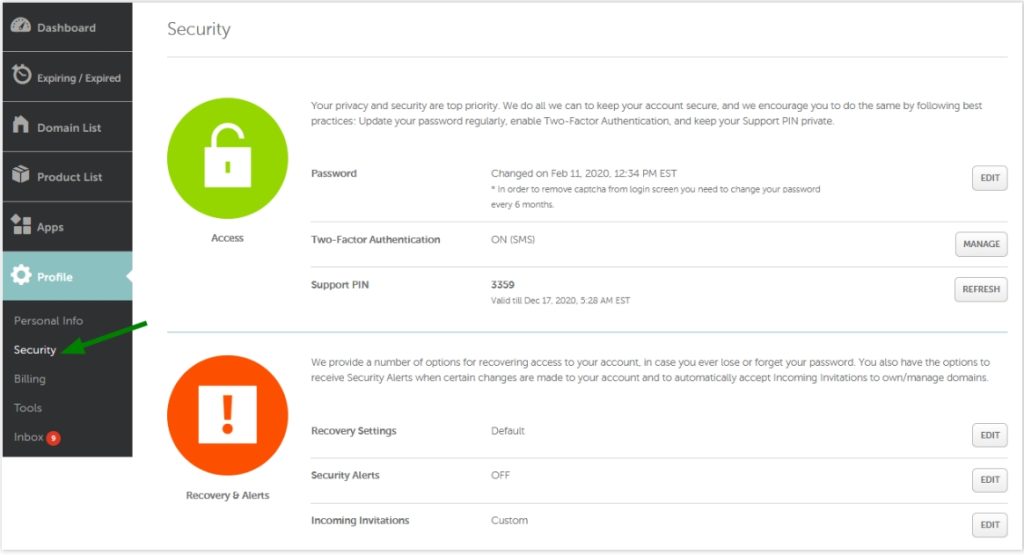Click the orange Recovery & Alerts exclamation icon
The image size is (1024, 555).
[x=227, y=414]
